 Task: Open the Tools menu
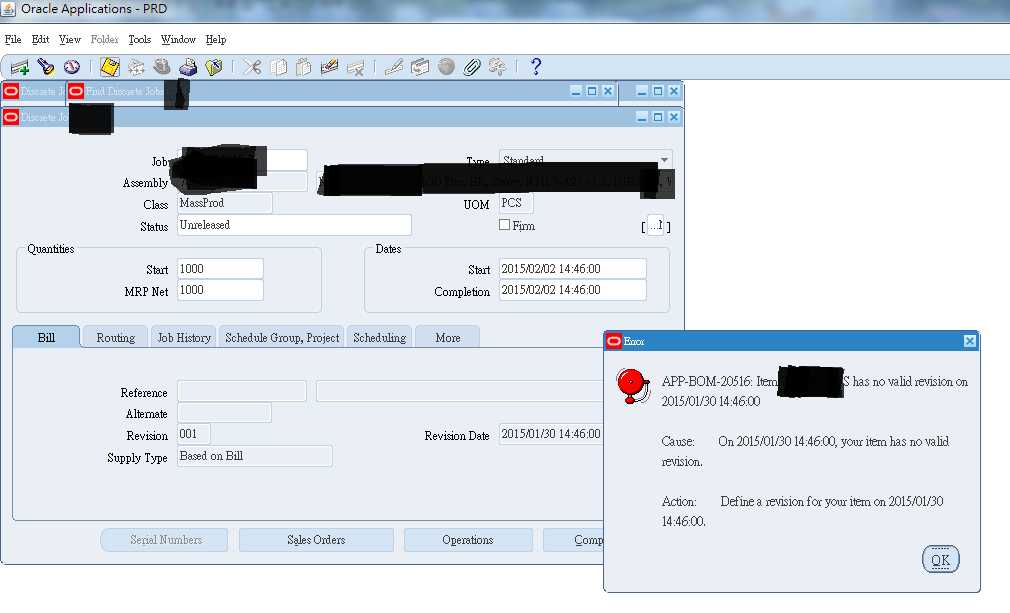(x=139, y=39)
